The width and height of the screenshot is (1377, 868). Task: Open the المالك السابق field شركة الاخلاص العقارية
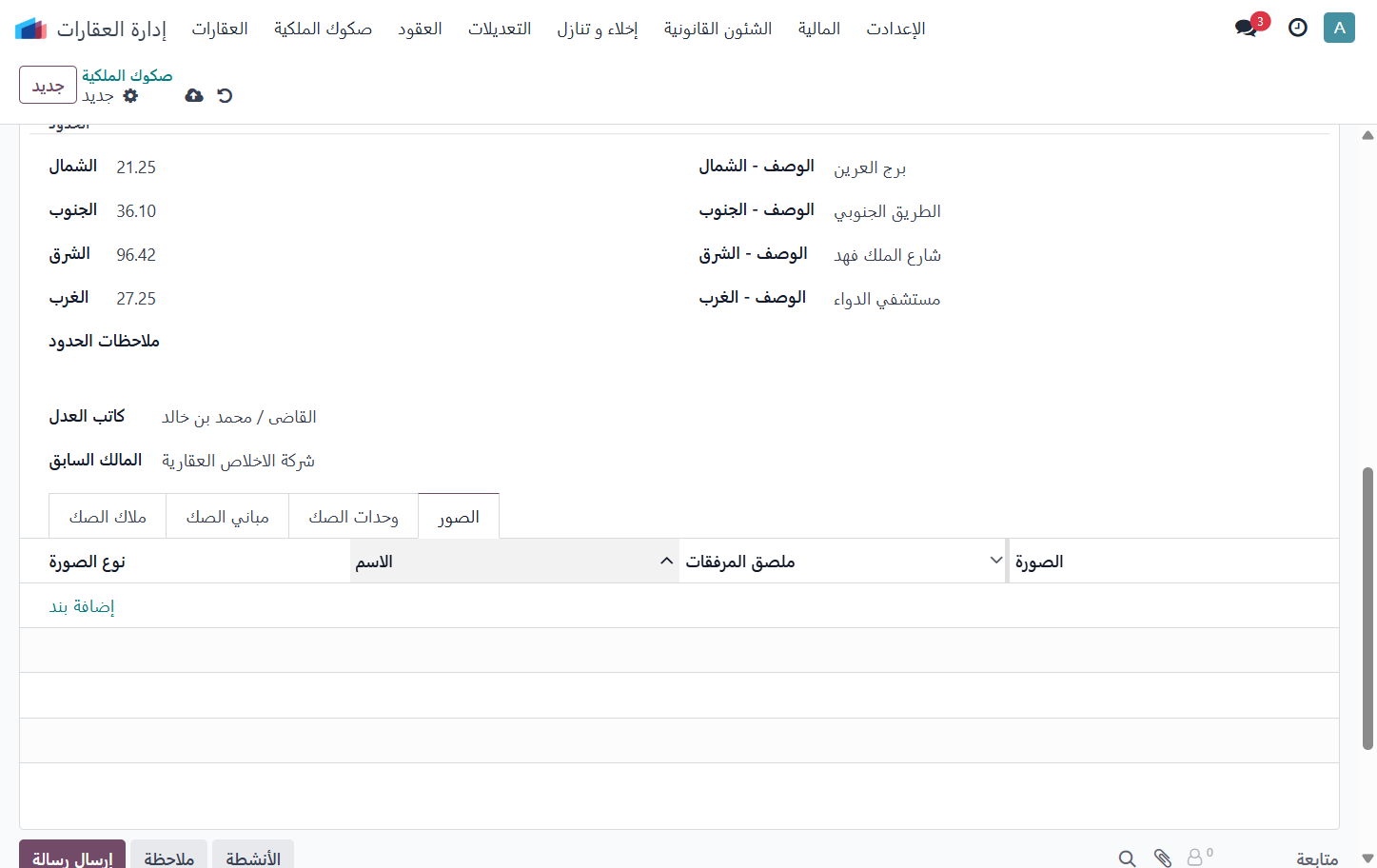click(x=238, y=461)
